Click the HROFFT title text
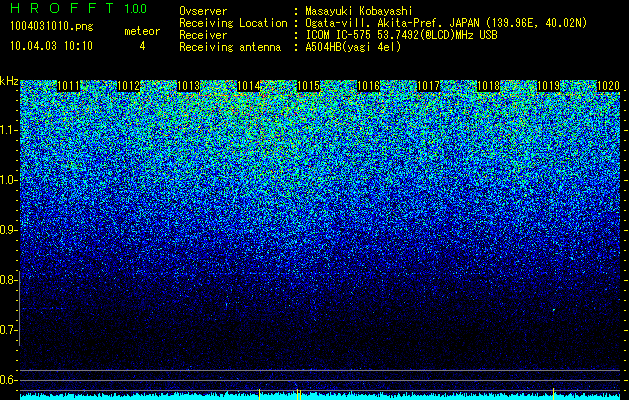This screenshot has width=629, height=400. (x=63, y=8)
